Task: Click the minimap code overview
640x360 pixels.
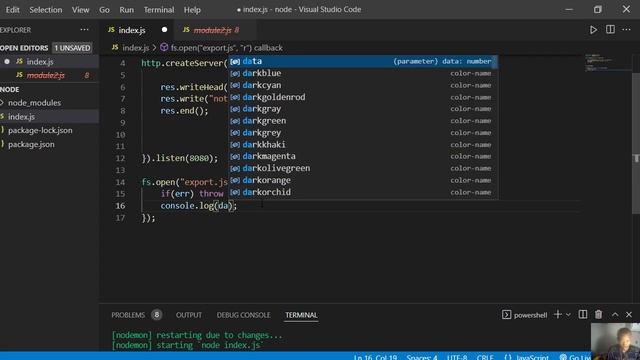Action: coord(607,62)
